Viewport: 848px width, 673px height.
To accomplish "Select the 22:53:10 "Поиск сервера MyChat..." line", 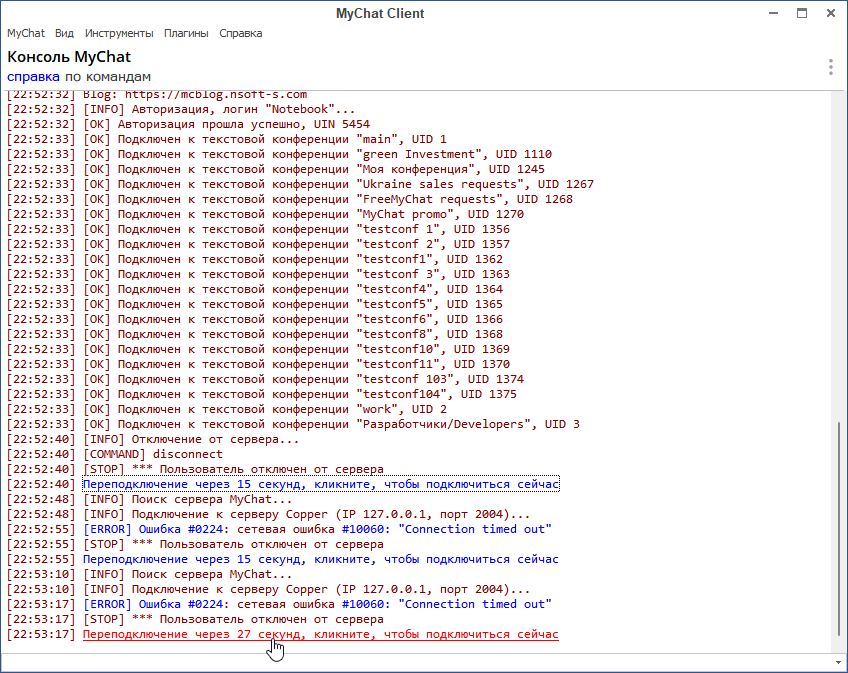I will point(149,574).
